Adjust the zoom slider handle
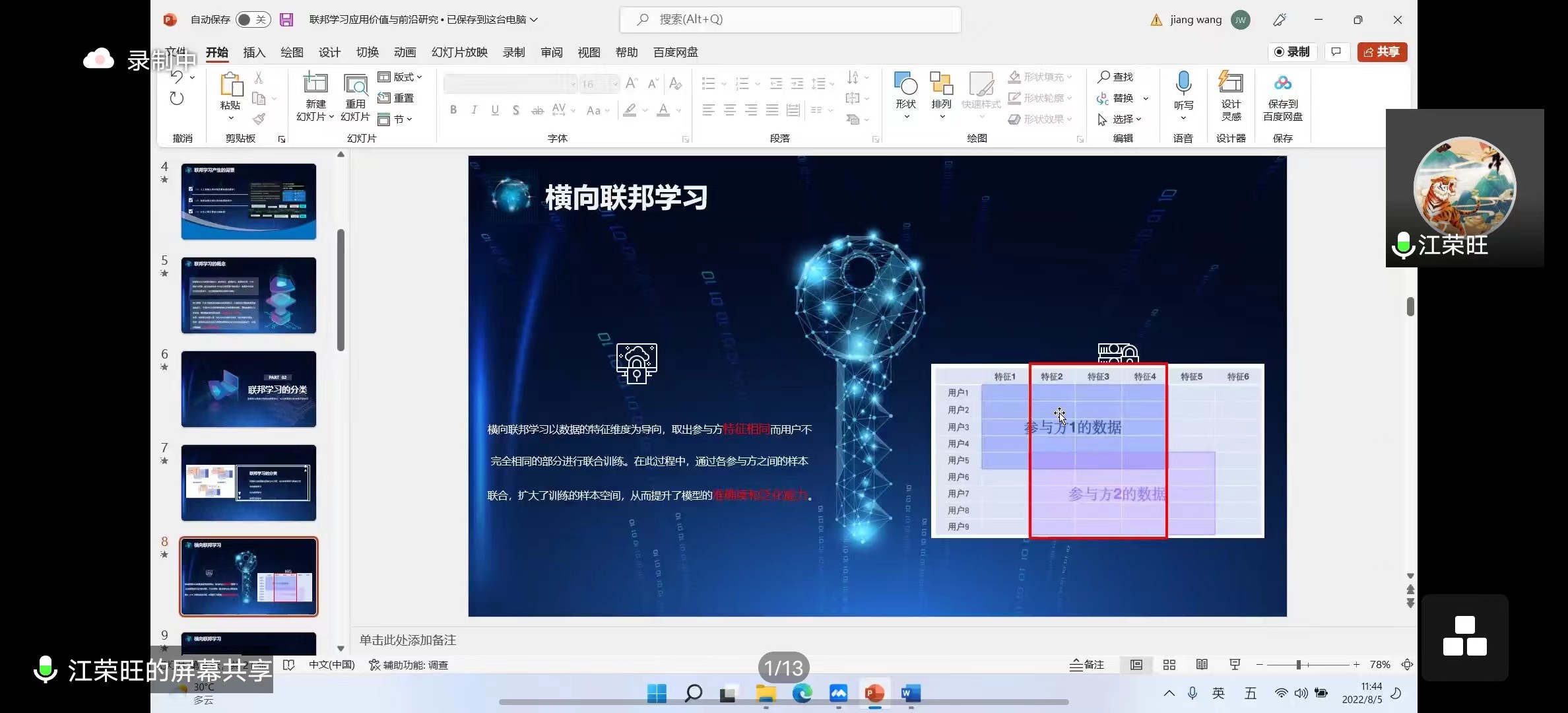 pyautogui.click(x=1298, y=665)
